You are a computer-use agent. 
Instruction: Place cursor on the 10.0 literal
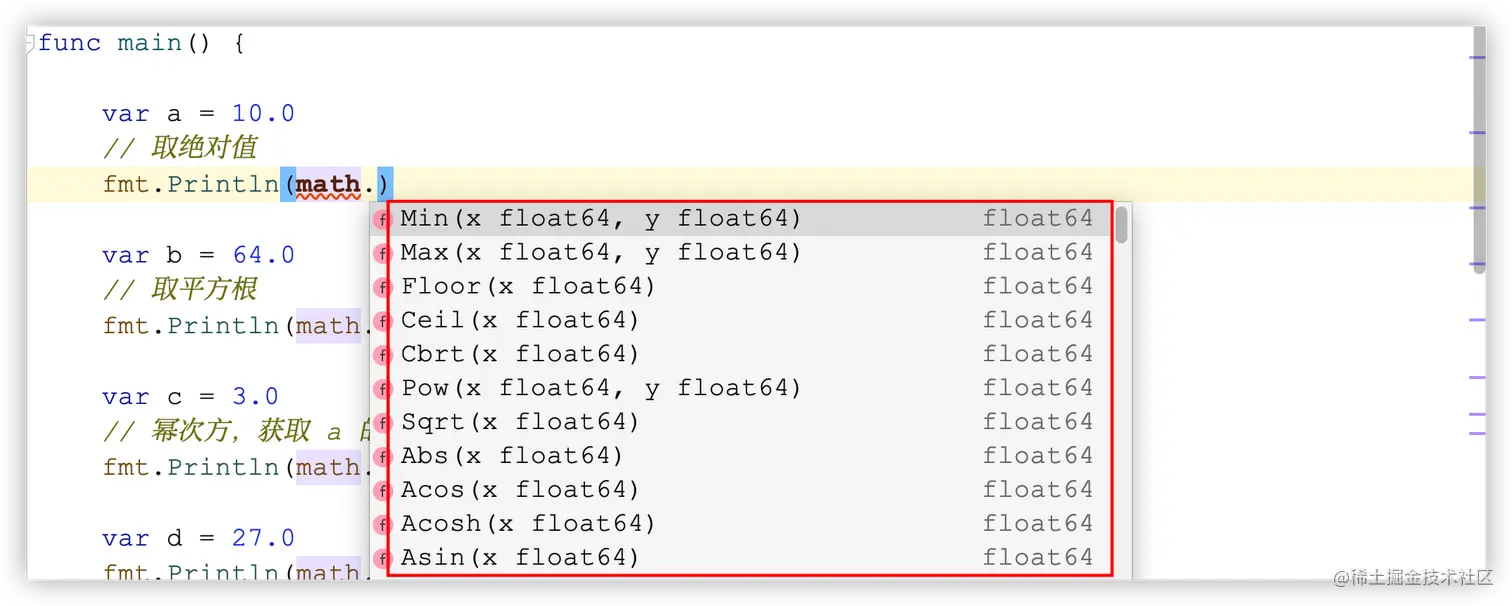(263, 114)
